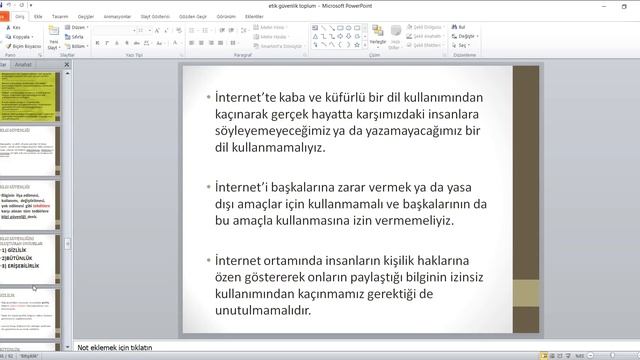640x360 pixels.
Task: Open the font color picker
Action: (x=176, y=43)
